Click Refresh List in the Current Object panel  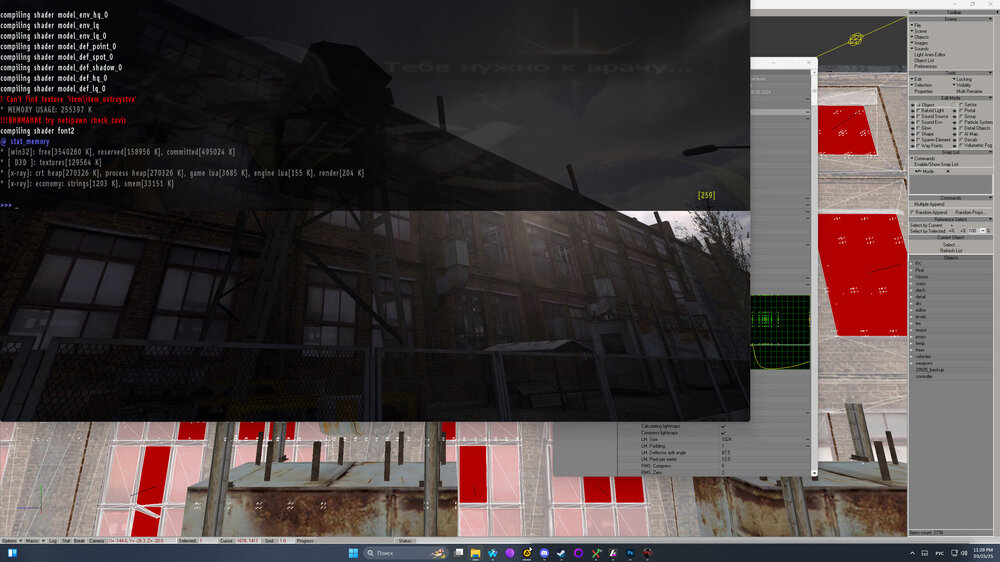950,250
